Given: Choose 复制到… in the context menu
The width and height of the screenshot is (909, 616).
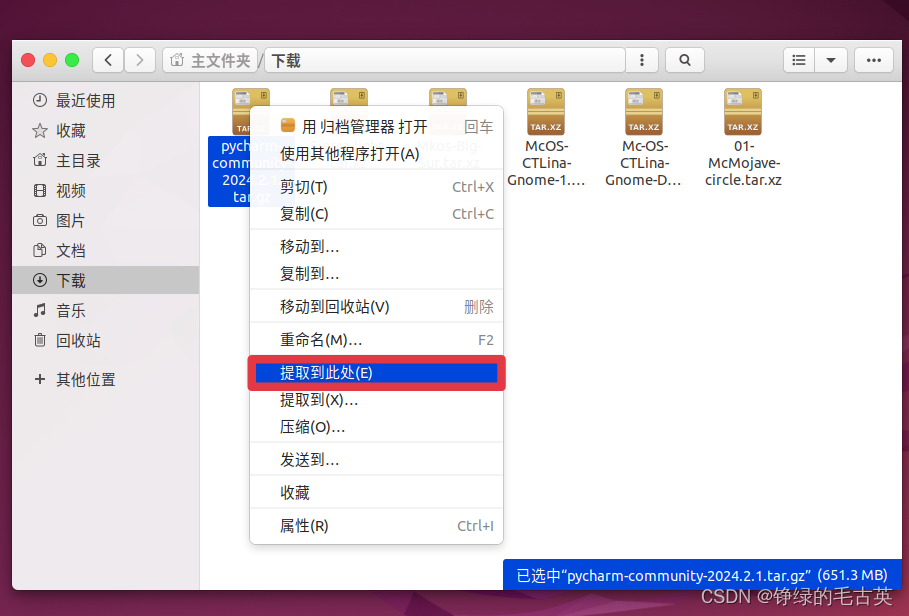Looking at the screenshot, I should [x=376, y=274].
